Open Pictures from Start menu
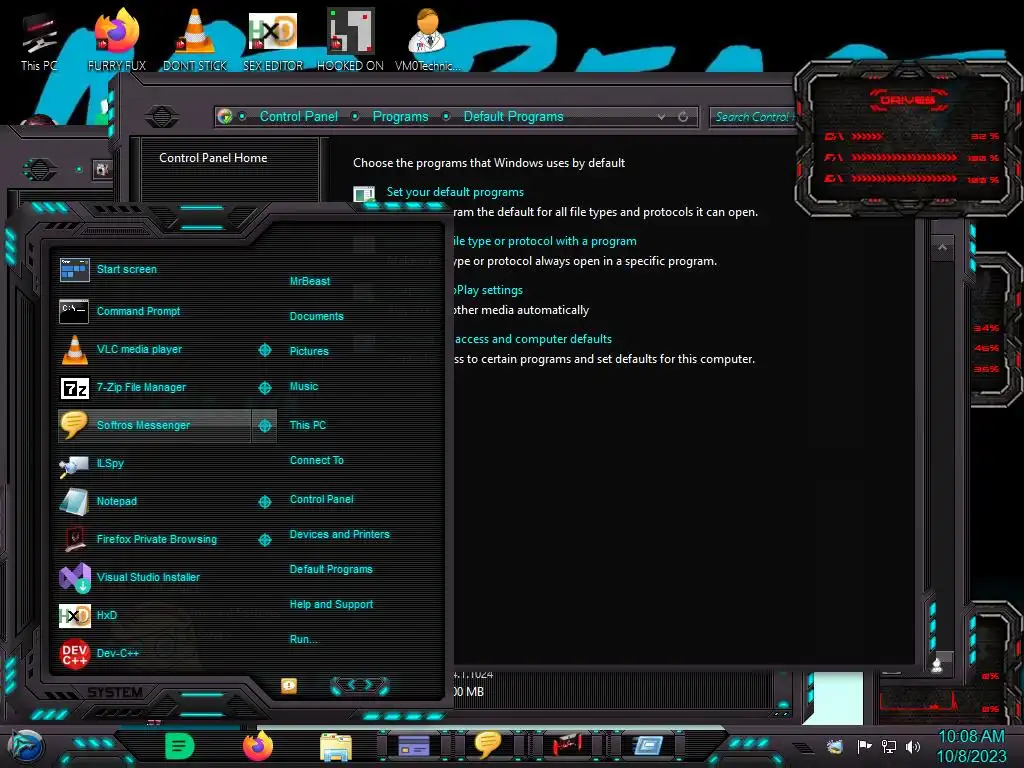Image resolution: width=1024 pixels, height=768 pixels. point(309,351)
